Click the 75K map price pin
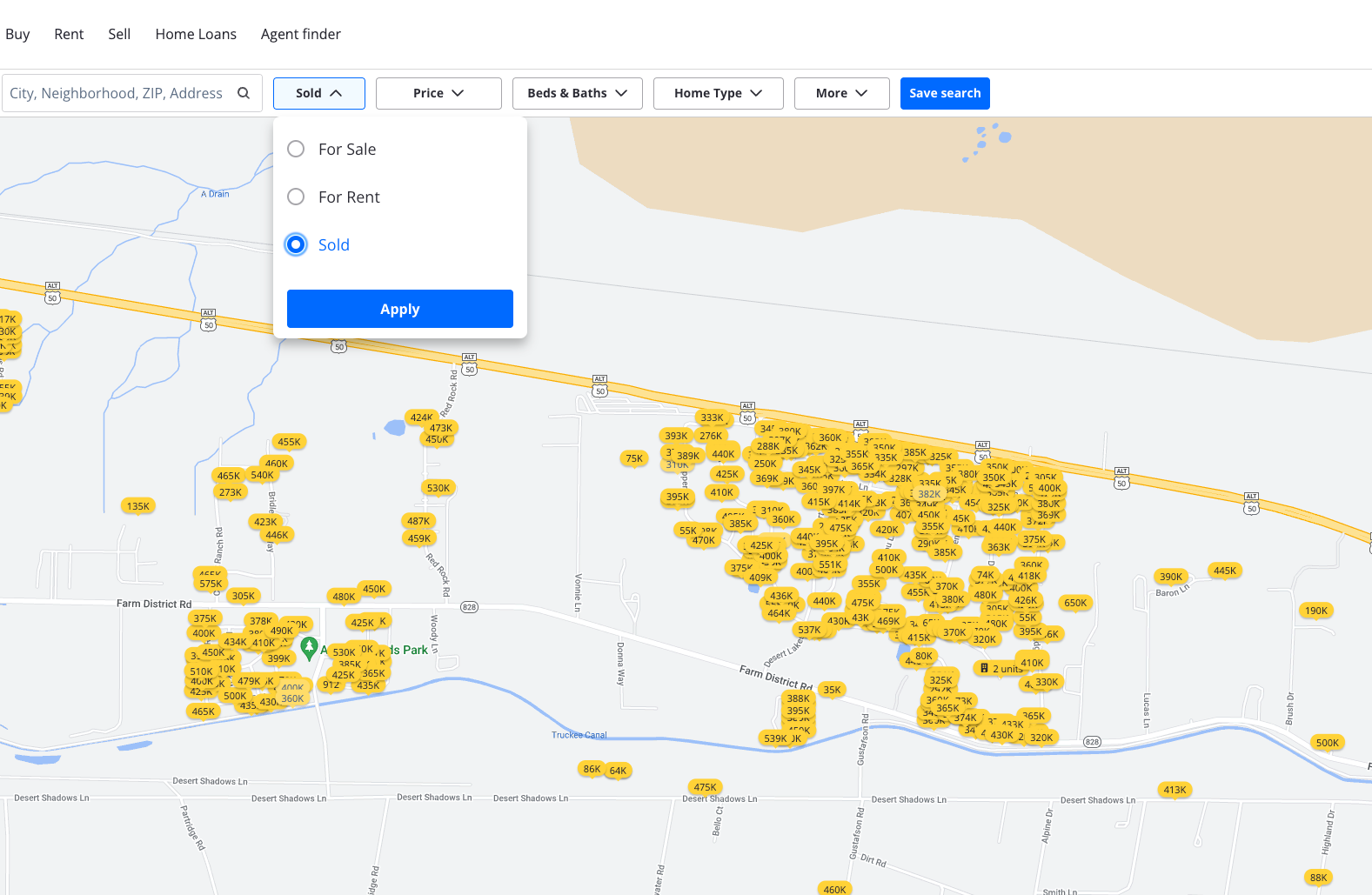 click(634, 458)
